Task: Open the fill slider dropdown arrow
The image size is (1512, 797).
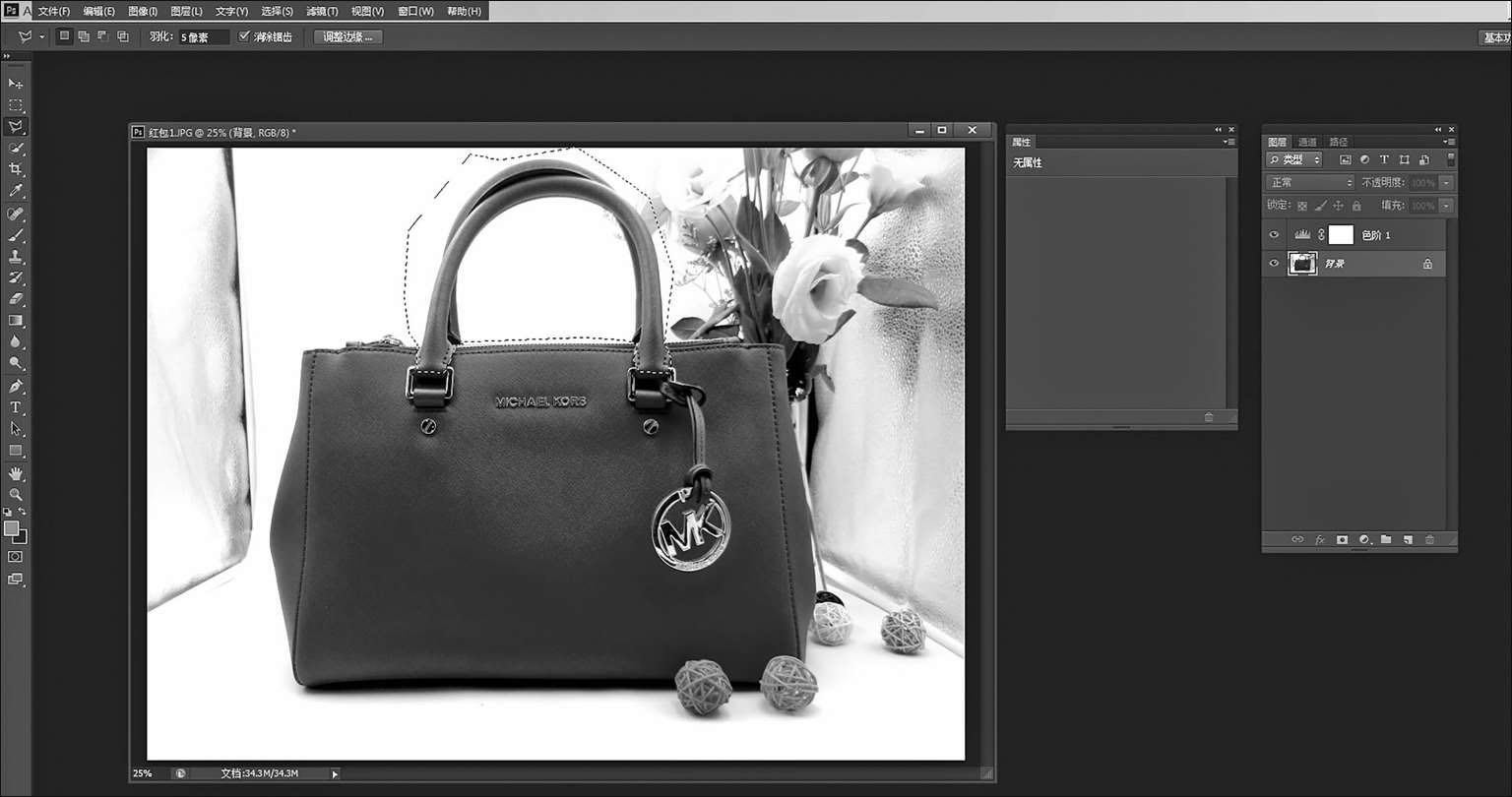Action: pos(1446,206)
